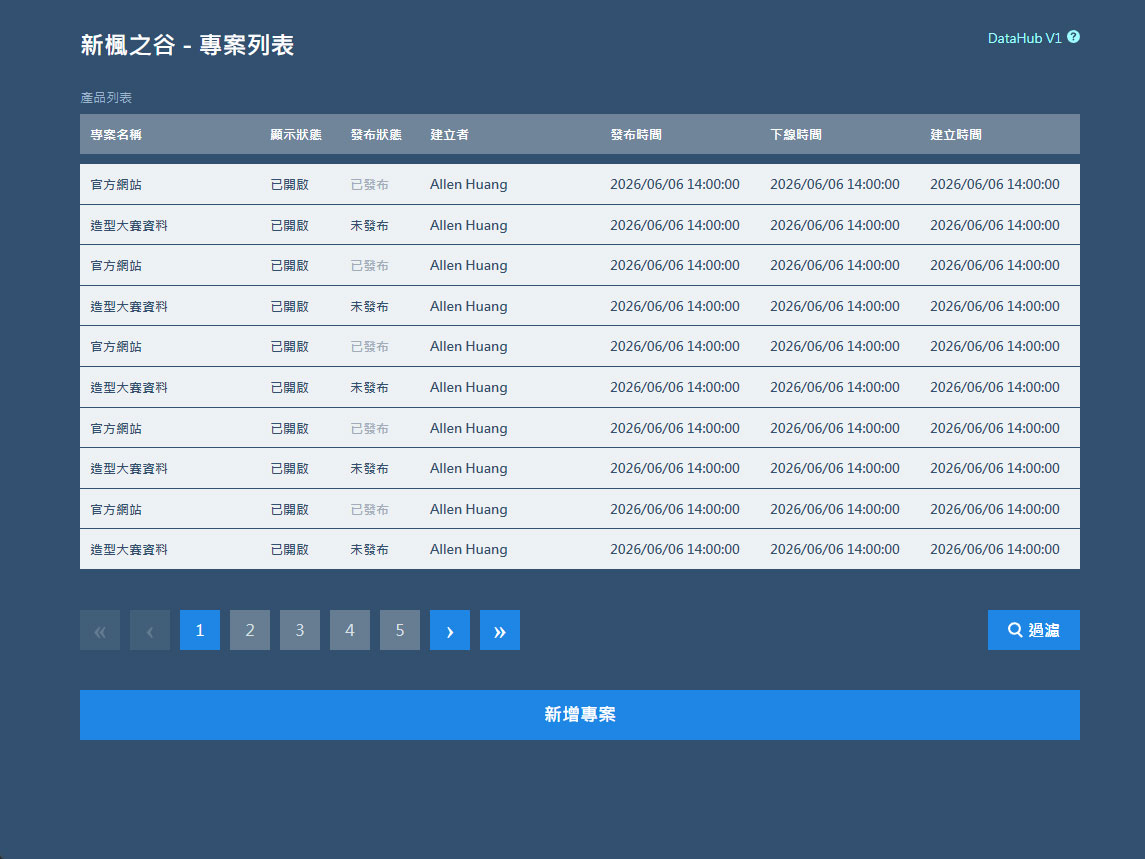Click the 下線時間 column header
The height and width of the screenshot is (859, 1145).
796,134
